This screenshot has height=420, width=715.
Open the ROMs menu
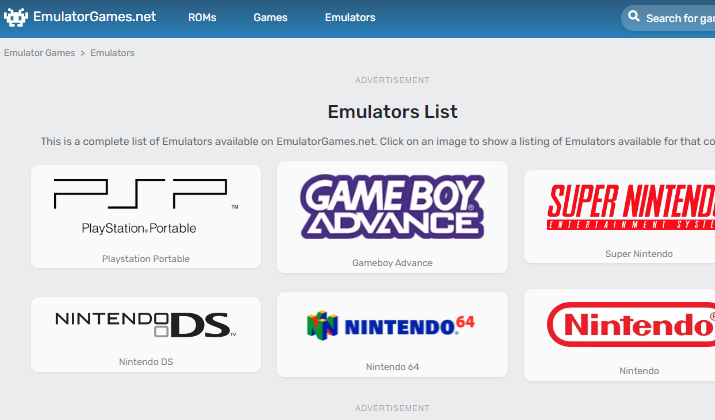point(202,17)
